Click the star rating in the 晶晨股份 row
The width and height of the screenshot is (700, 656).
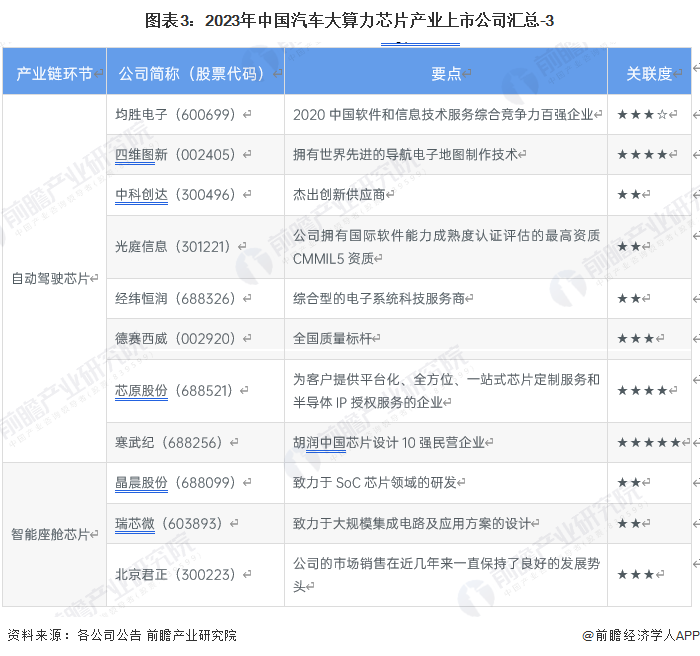point(629,483)
